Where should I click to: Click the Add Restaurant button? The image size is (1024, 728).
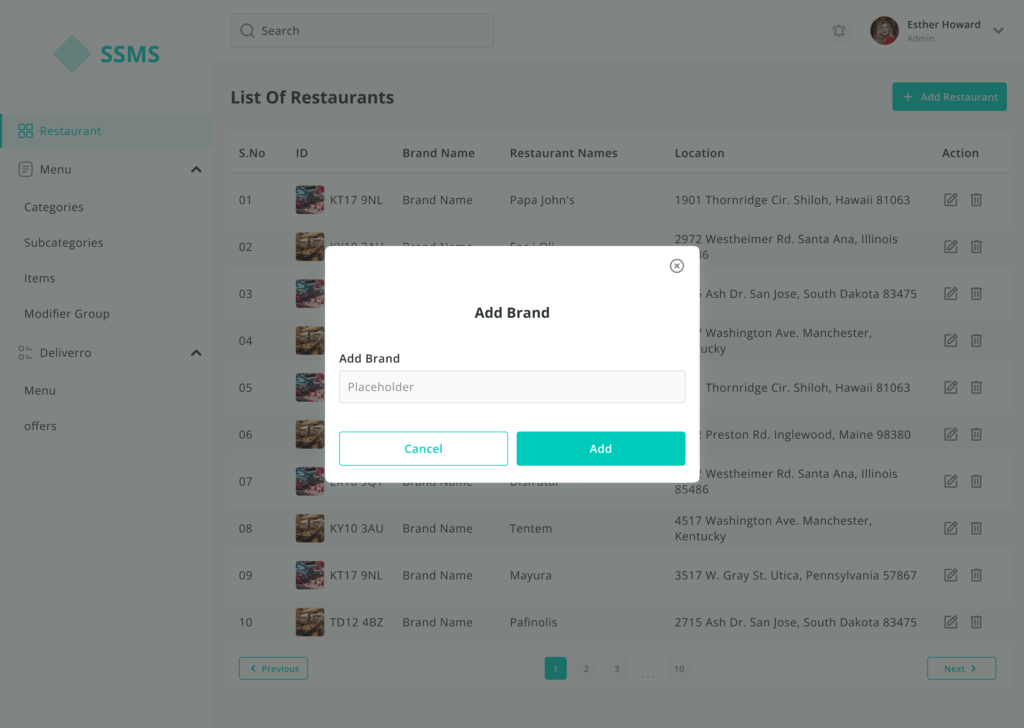pos(950,97)
